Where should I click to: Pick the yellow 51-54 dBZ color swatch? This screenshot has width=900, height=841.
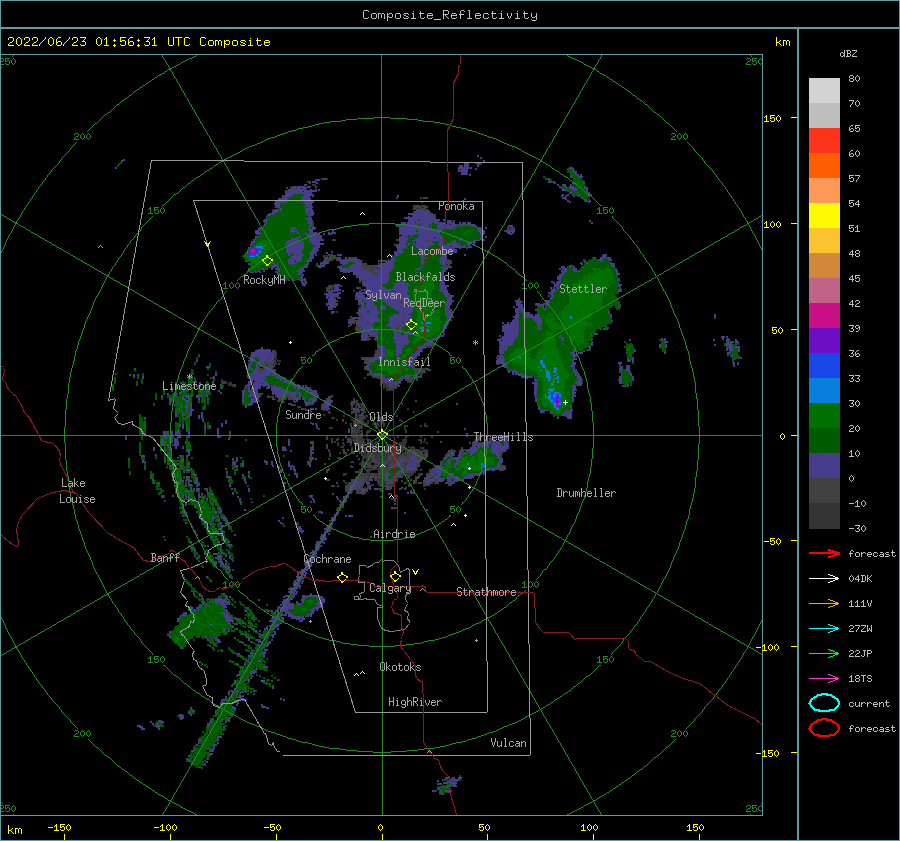pos(824,215)
